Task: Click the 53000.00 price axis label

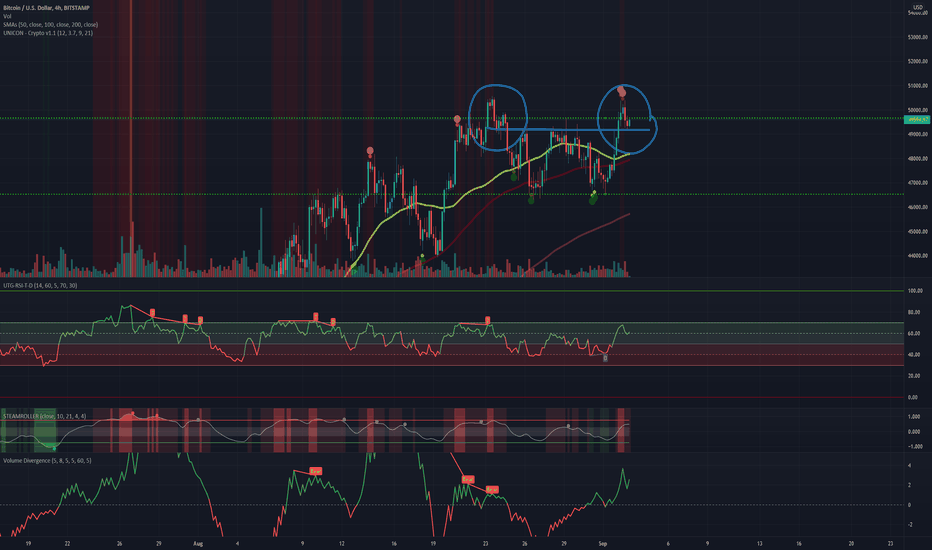Action: pos(917,37)
